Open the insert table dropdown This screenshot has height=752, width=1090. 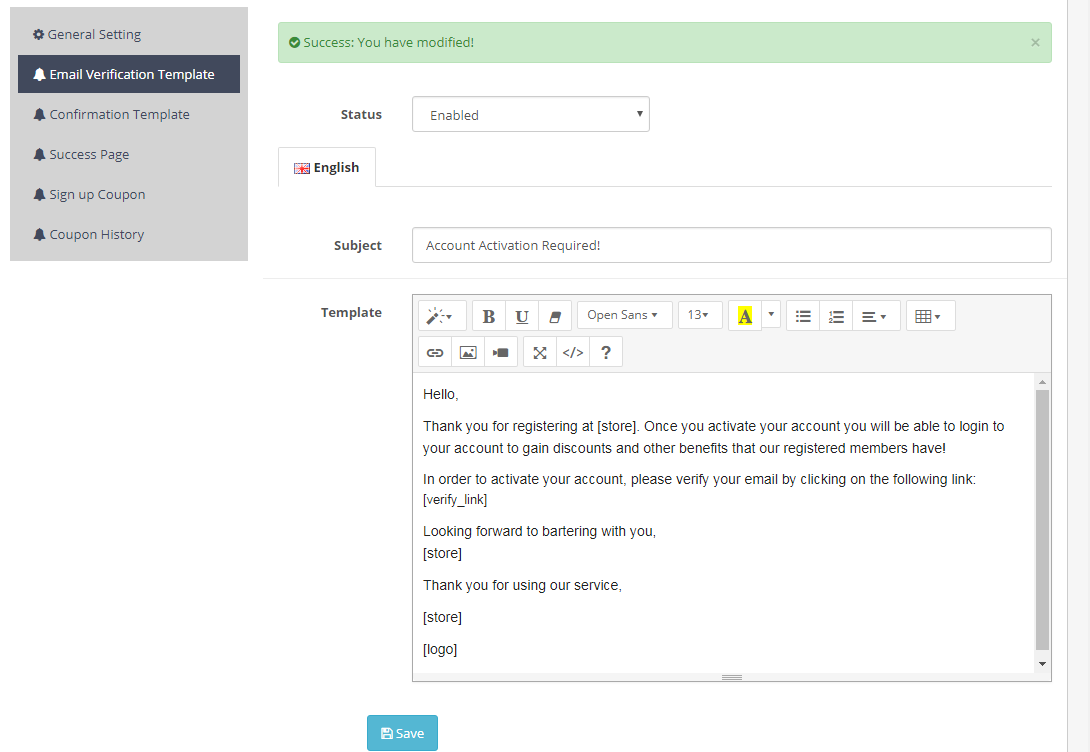pos(930,316)
